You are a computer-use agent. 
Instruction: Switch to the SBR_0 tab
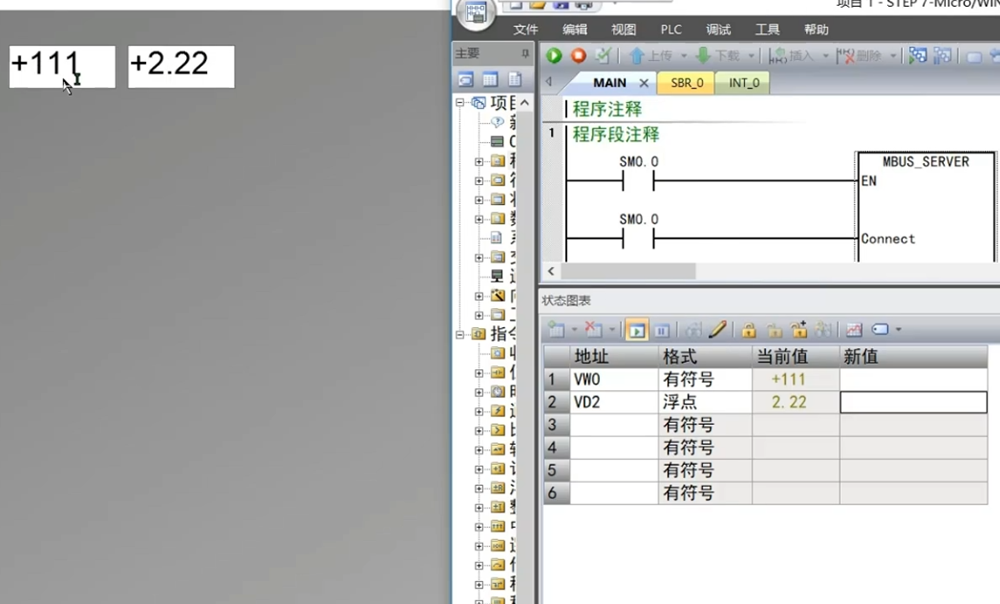click(x=685, y=83)
